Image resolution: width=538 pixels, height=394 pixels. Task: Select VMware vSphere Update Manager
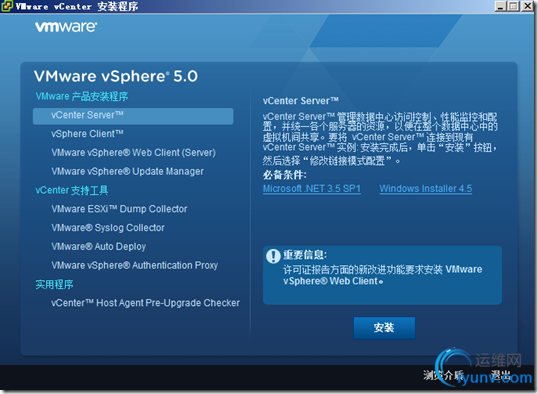click(127, 171)
